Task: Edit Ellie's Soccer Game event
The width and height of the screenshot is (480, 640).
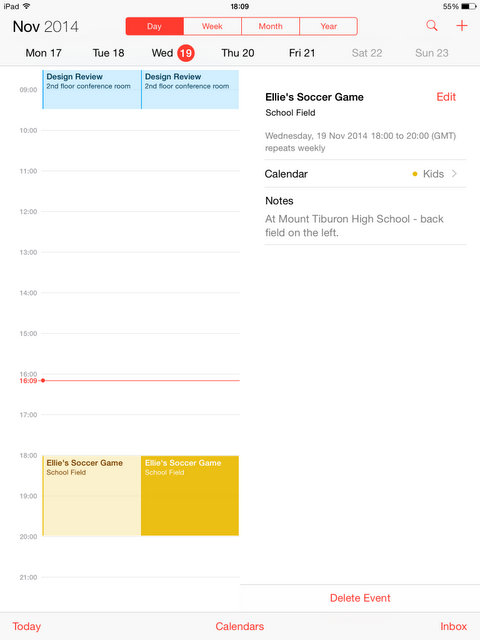Action: click(446, 97)
